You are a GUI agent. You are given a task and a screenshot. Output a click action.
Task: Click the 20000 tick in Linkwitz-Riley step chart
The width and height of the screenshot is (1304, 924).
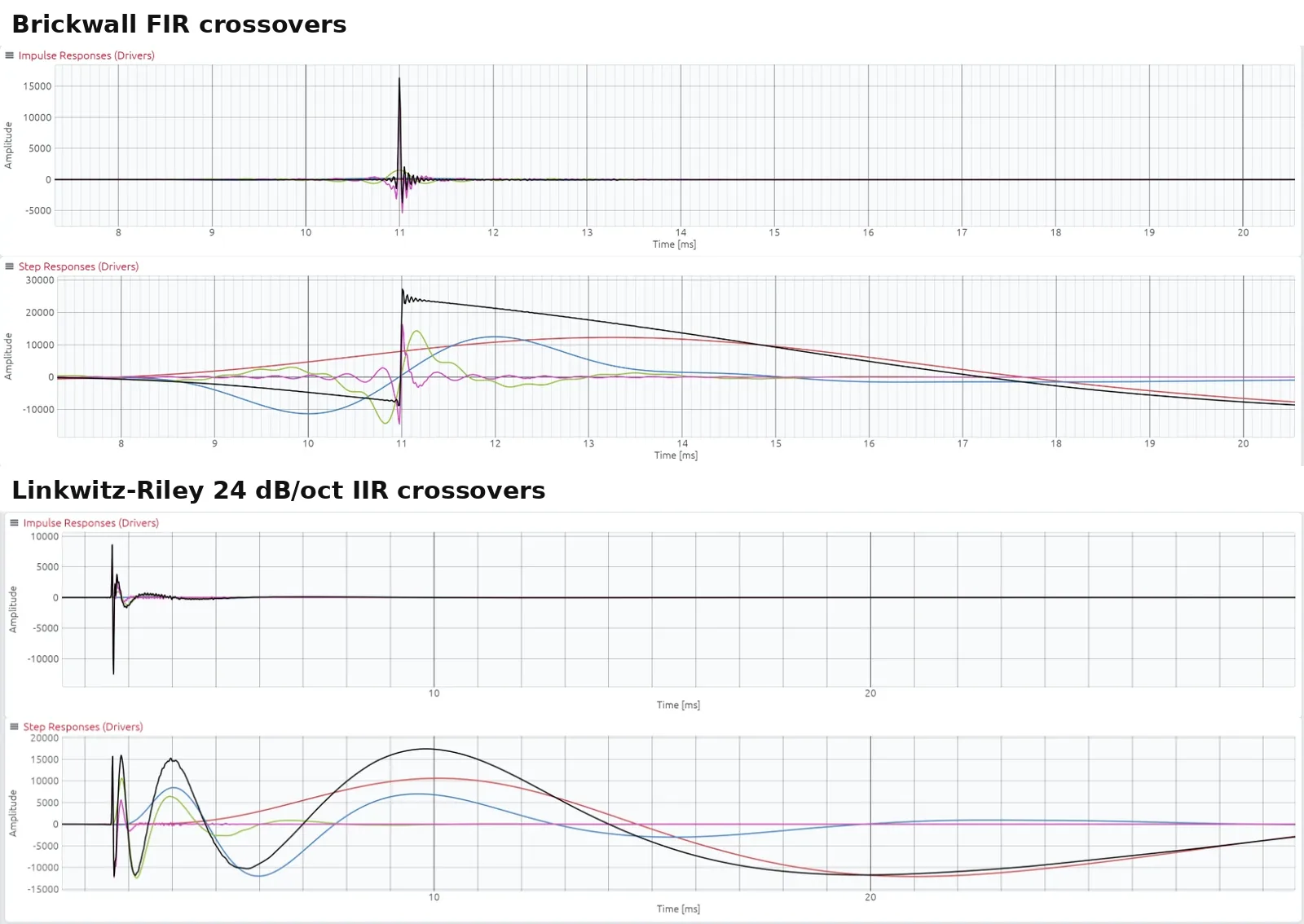[45, 738]
